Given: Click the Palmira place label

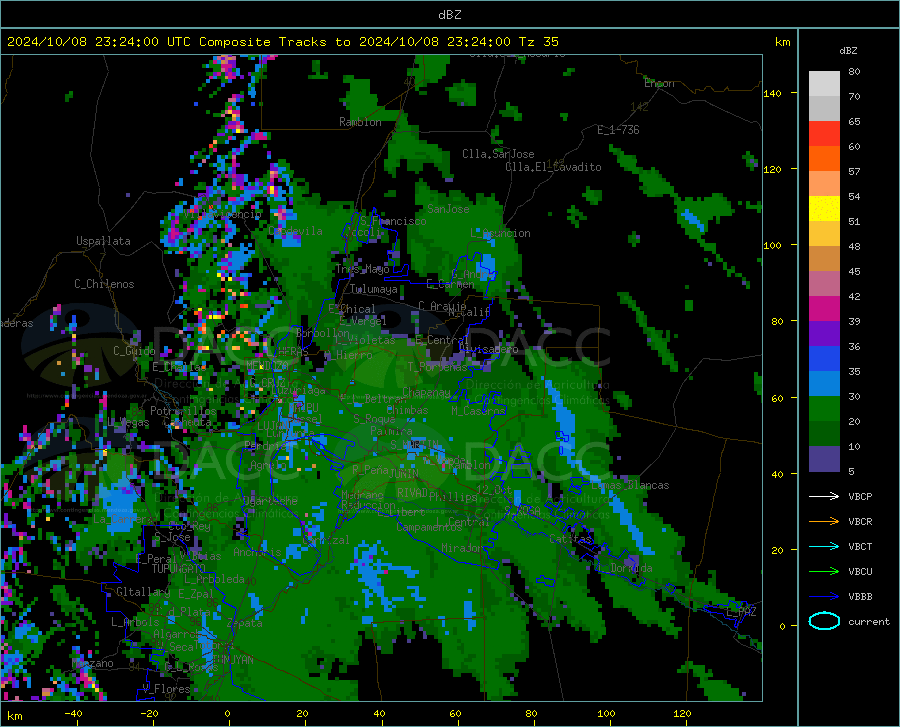Looking at the screenshot, I should (391, 430).
